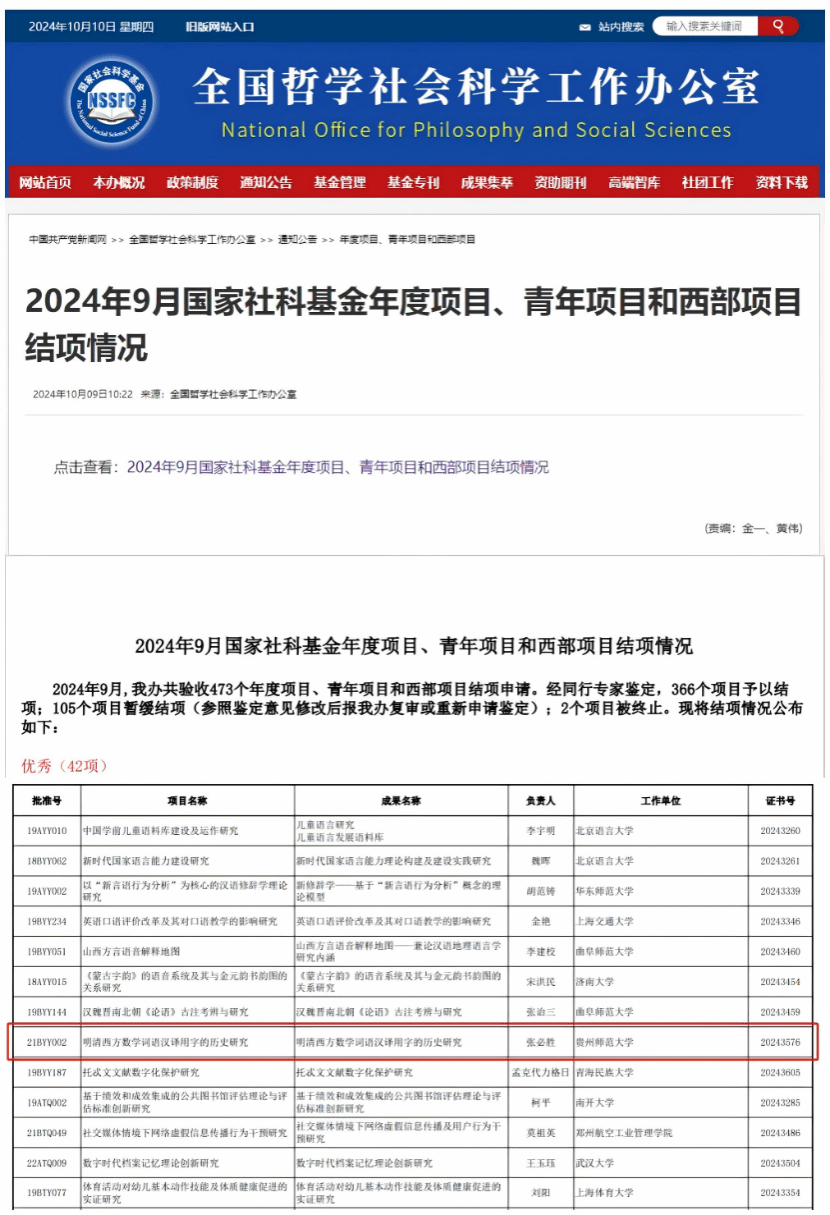The height and width of the screenshot is (1215, 830).
Task: Open the 旧版网站入口 link
Action: (219, 27)
